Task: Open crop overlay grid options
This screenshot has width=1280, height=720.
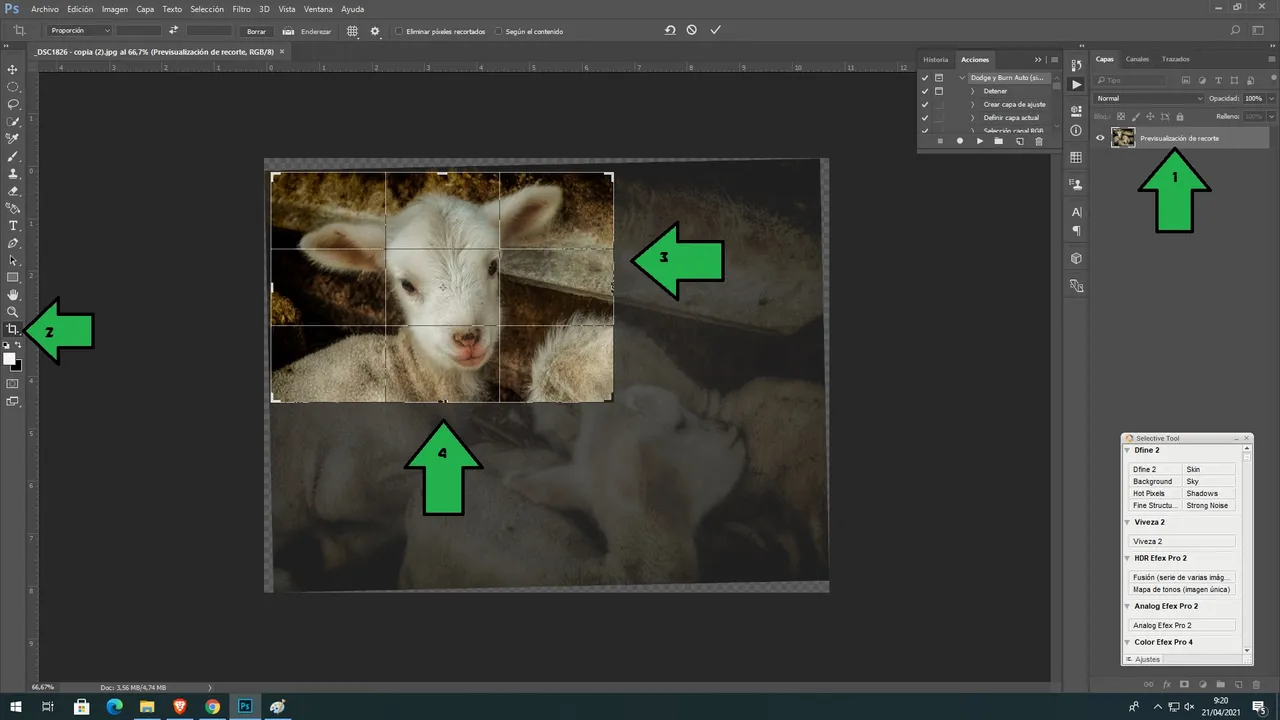Action: coord(353,31)
